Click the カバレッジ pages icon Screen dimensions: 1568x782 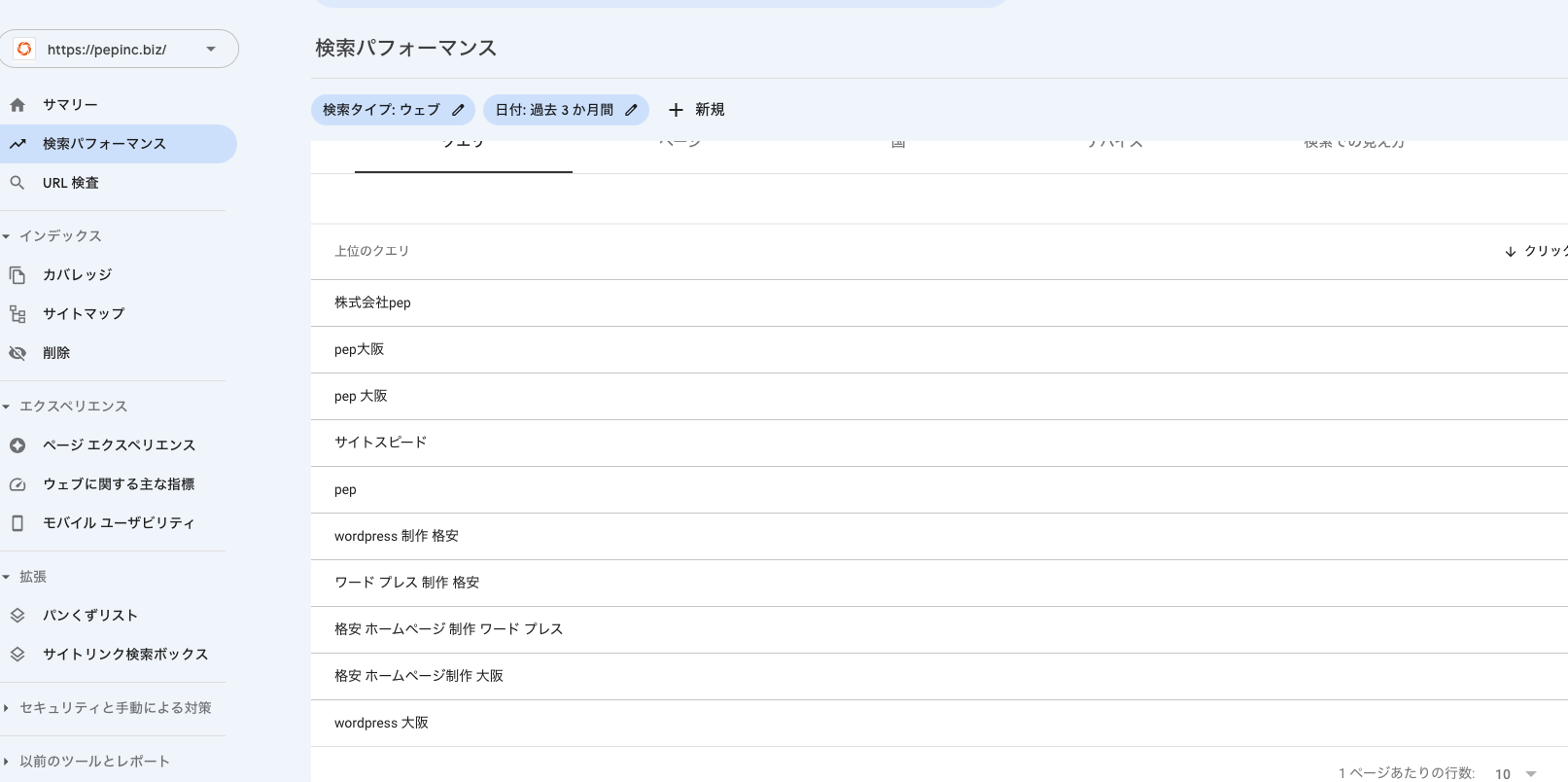click(17, 275)
